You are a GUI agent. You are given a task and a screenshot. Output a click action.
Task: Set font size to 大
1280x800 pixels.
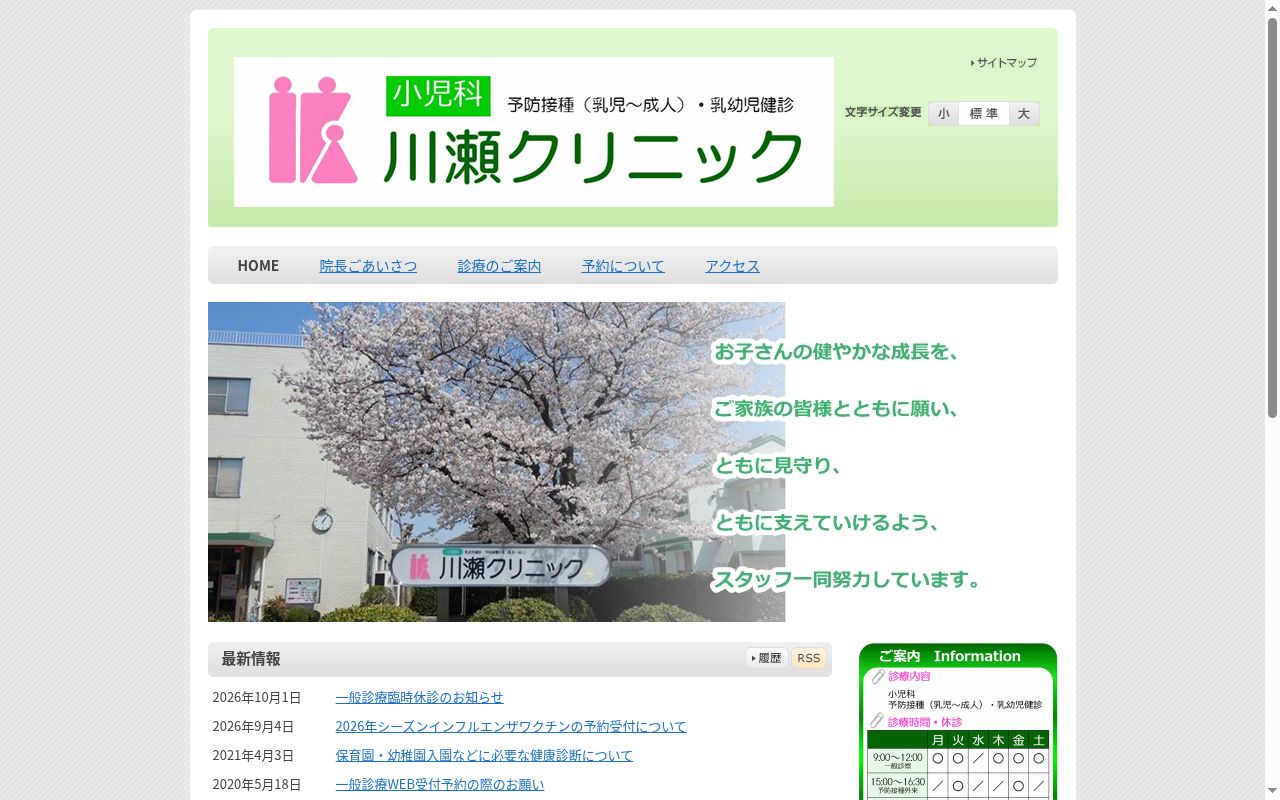pyautogui.click(x=1024, y=114)
